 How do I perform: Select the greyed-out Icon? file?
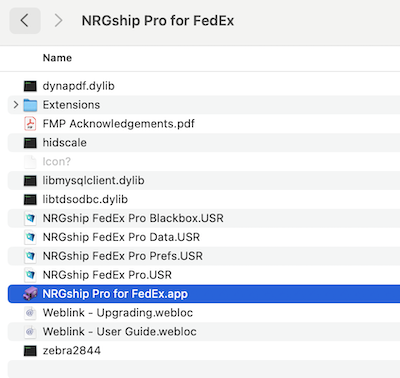pyautogui.click(x=57, y=162)
